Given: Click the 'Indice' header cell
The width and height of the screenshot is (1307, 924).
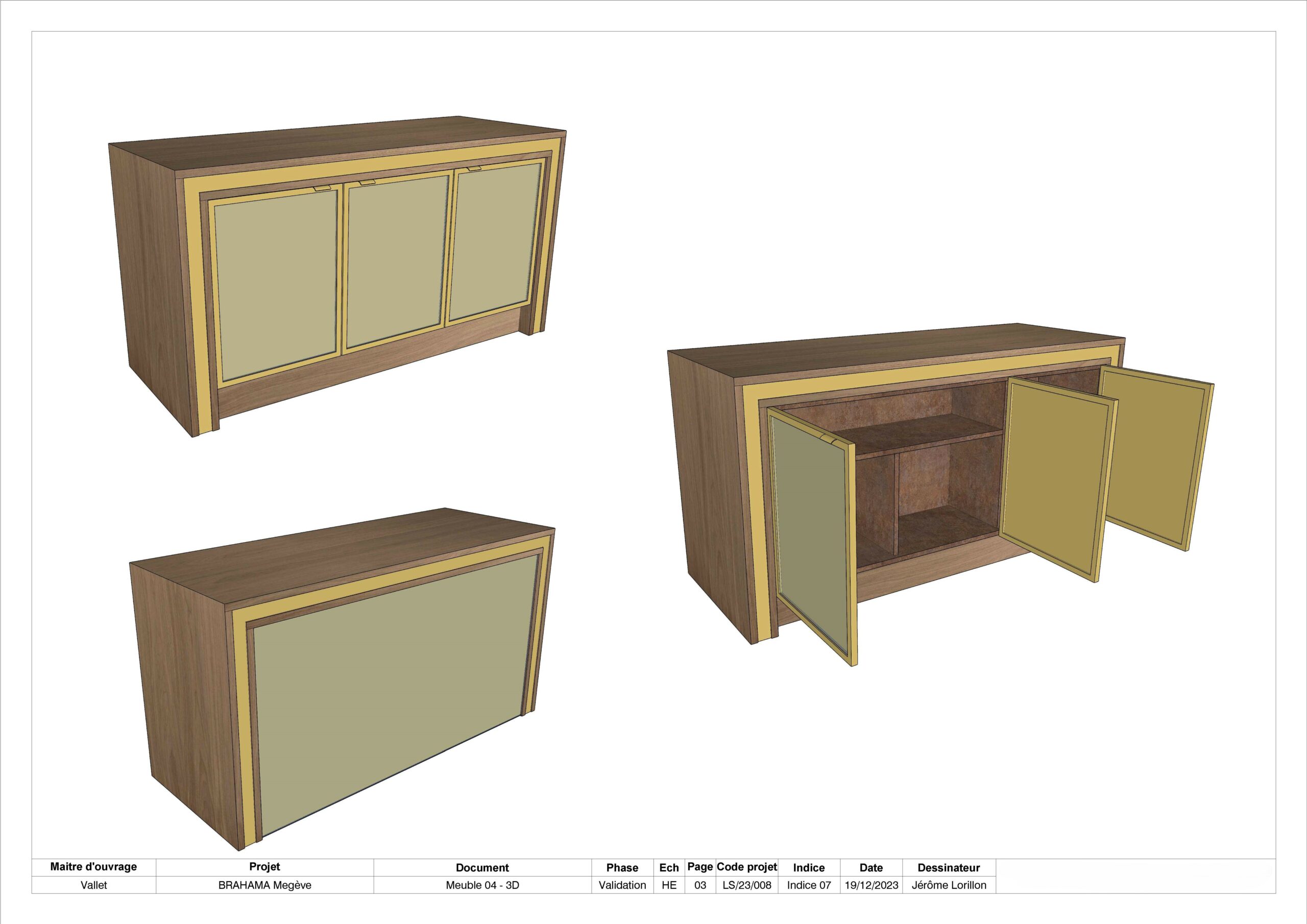Looking at the screenshot, I should click(x=809, y=868).
